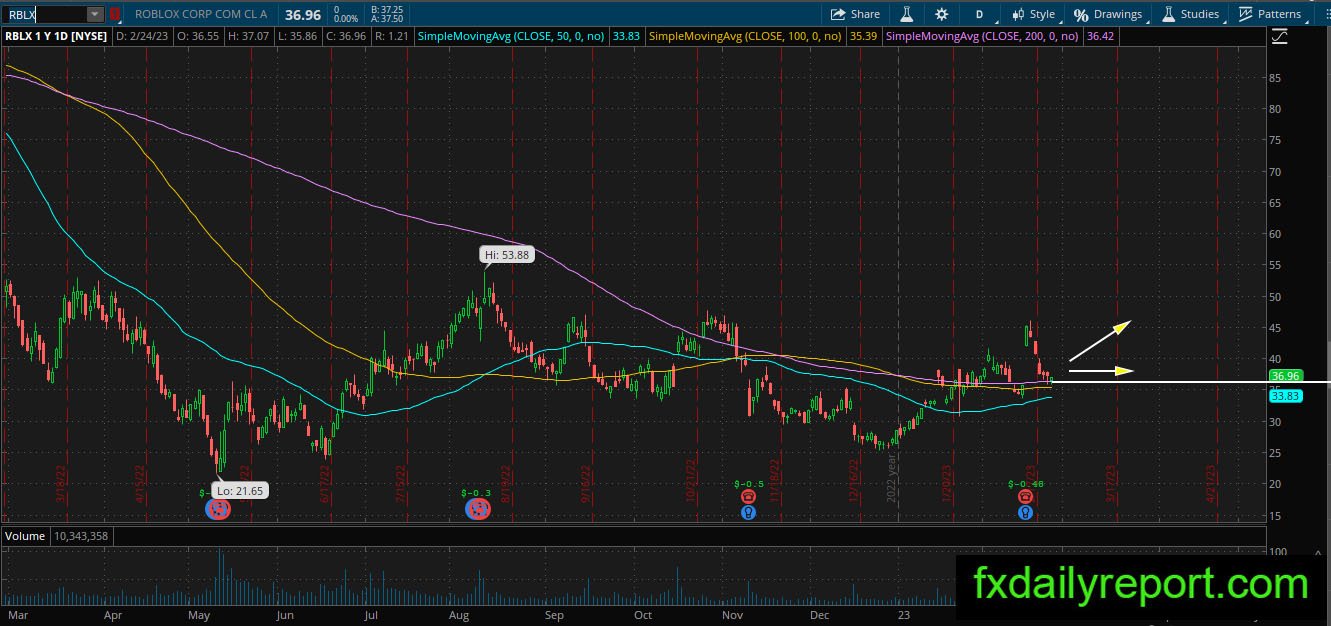Image resolution: width=1331 pixels, height=626 pixels.
Task: Click the November red phone event icon
Action: [747, 497]
